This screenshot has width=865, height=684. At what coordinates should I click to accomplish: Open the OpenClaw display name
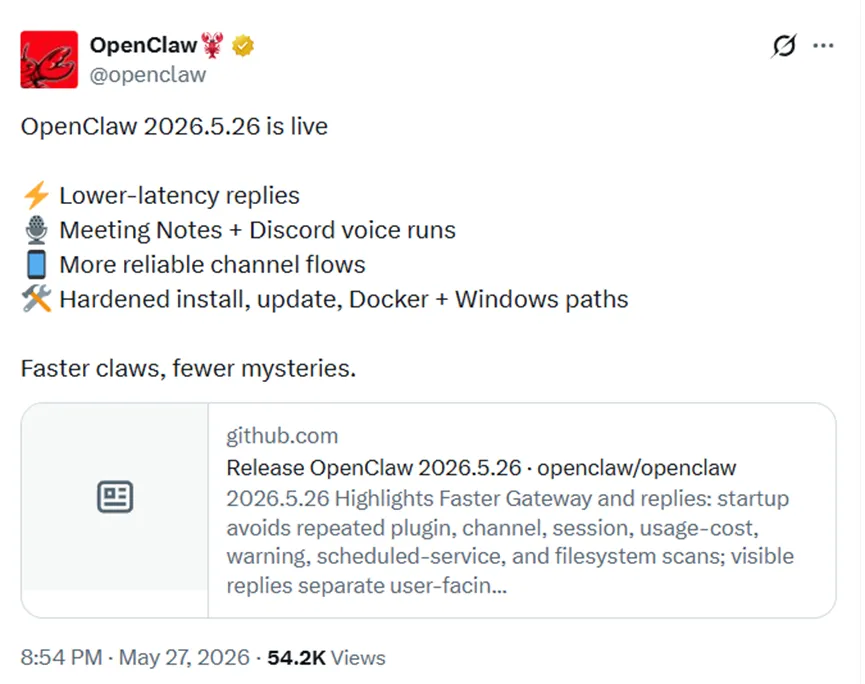point(143,45)
